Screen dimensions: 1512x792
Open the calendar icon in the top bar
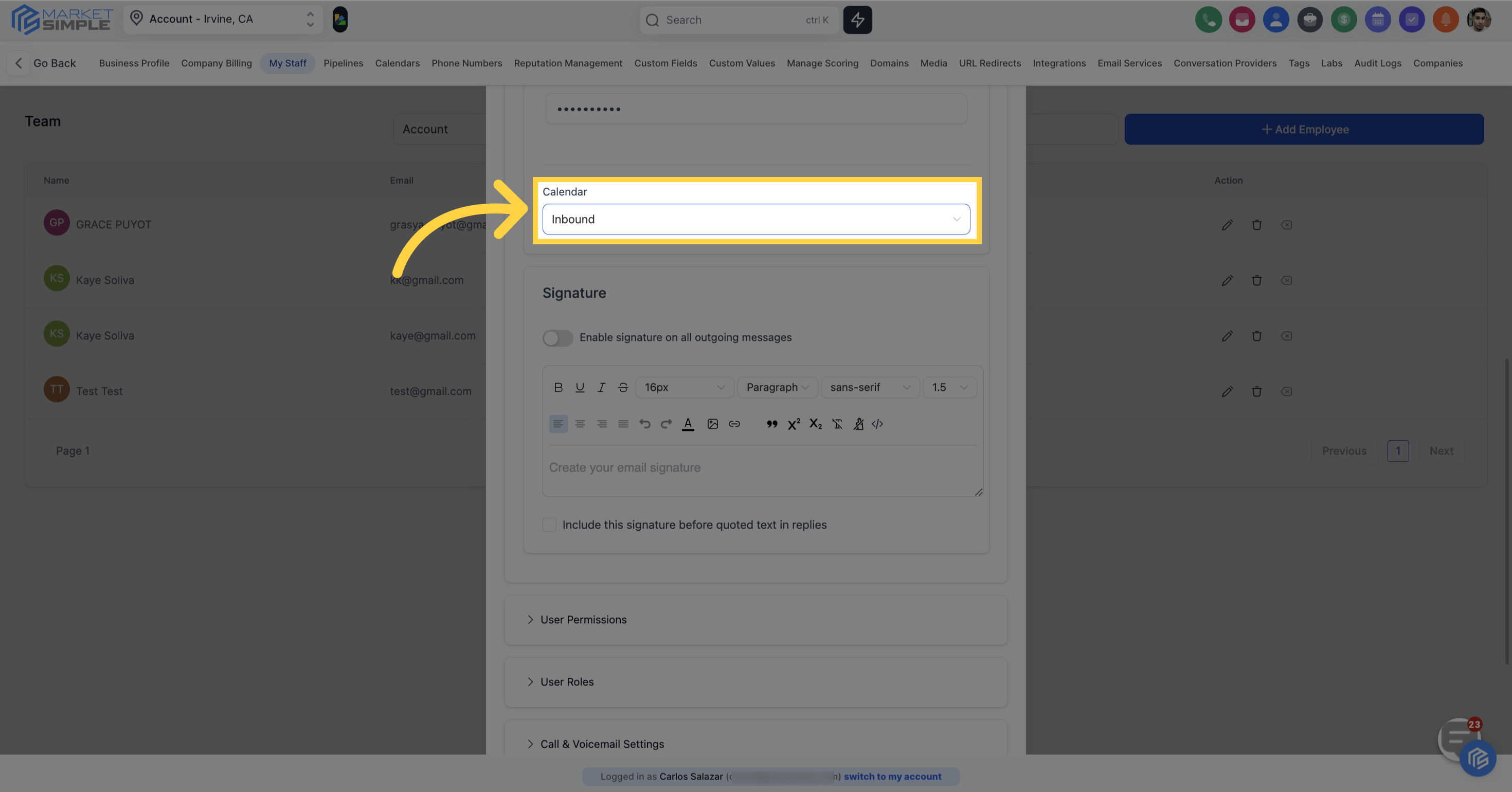coord(1378,20)
